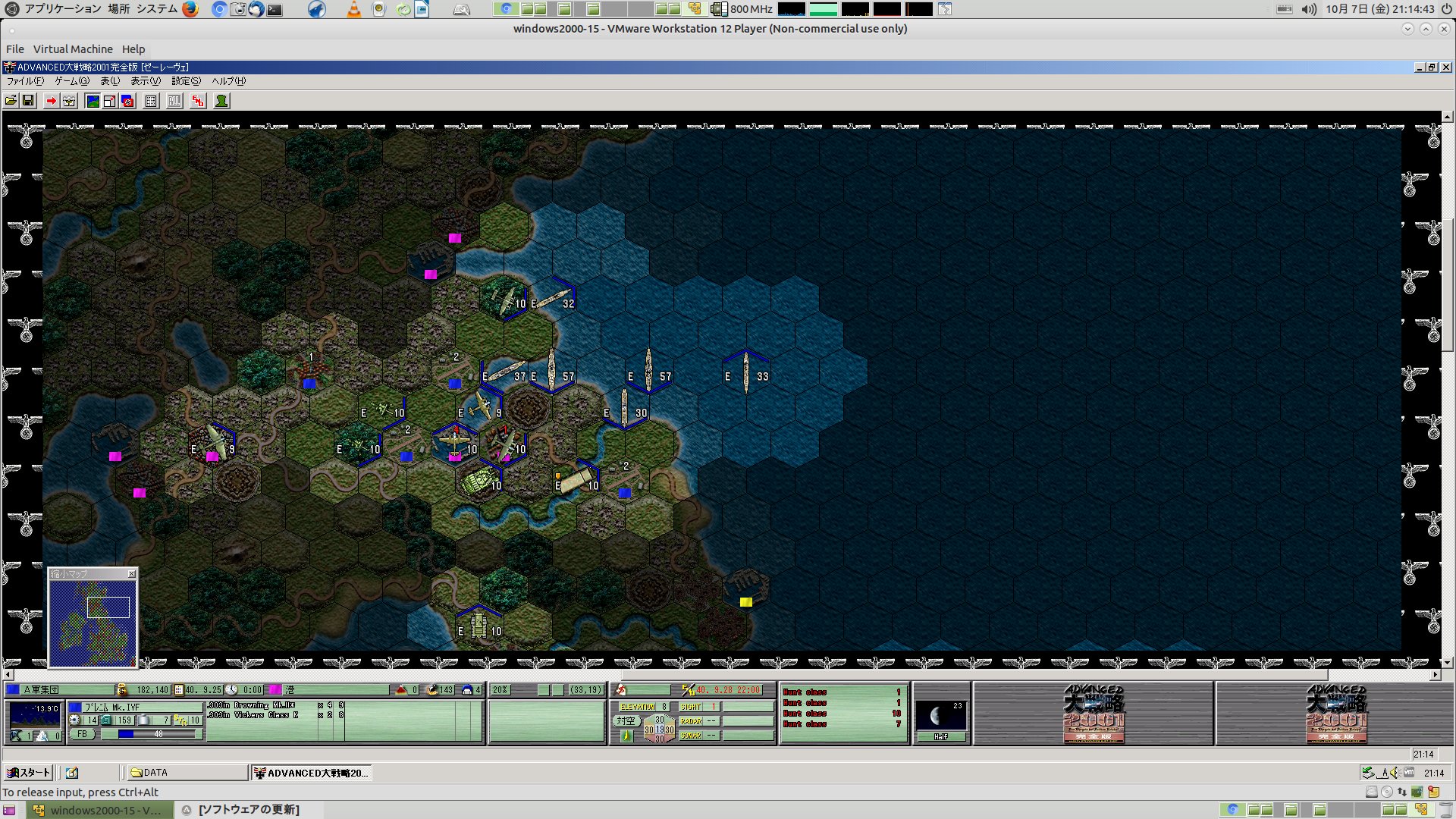Click the mini-map overview thumbnail
The height and width of the screenshot is (819, 1456).
(93, 623)
